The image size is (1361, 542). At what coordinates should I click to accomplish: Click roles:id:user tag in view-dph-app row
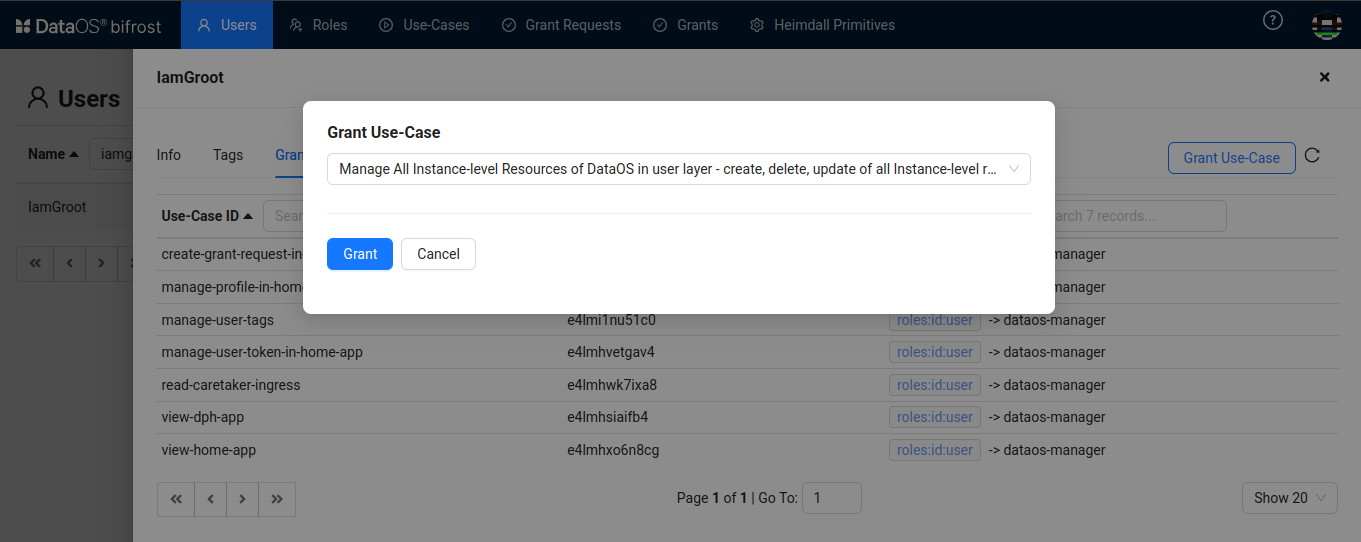935,417
